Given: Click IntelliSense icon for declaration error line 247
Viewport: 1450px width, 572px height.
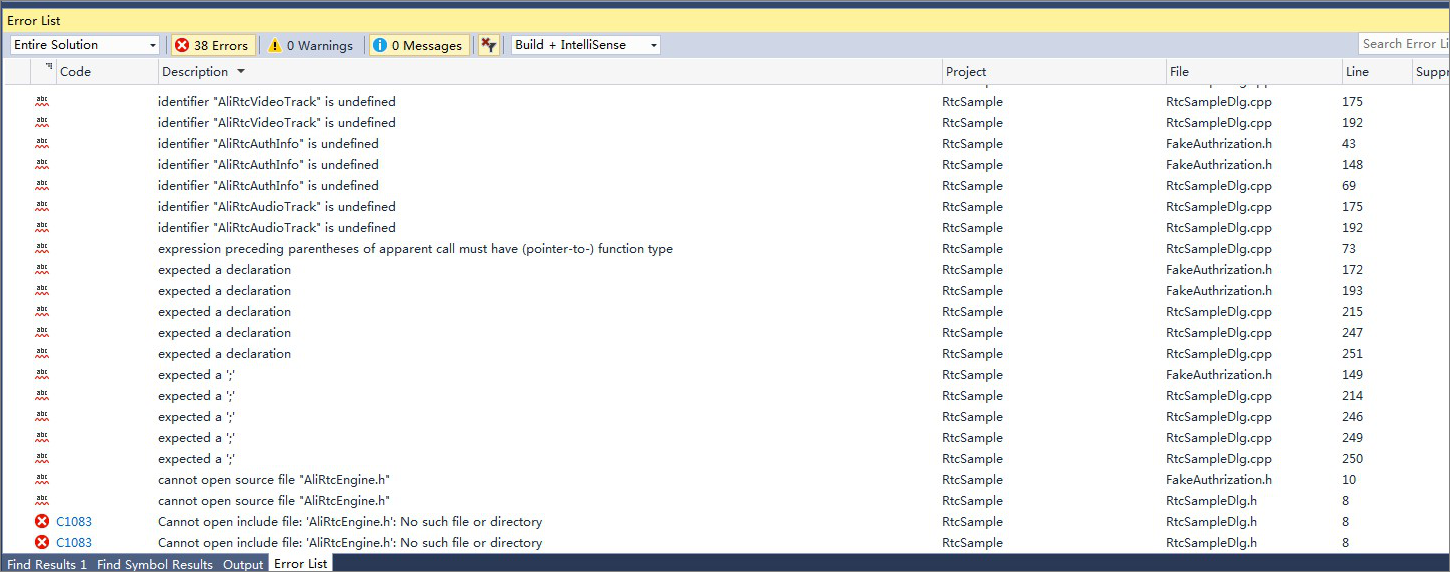Looking at the screenshot, I should click(x=42, y=332).
